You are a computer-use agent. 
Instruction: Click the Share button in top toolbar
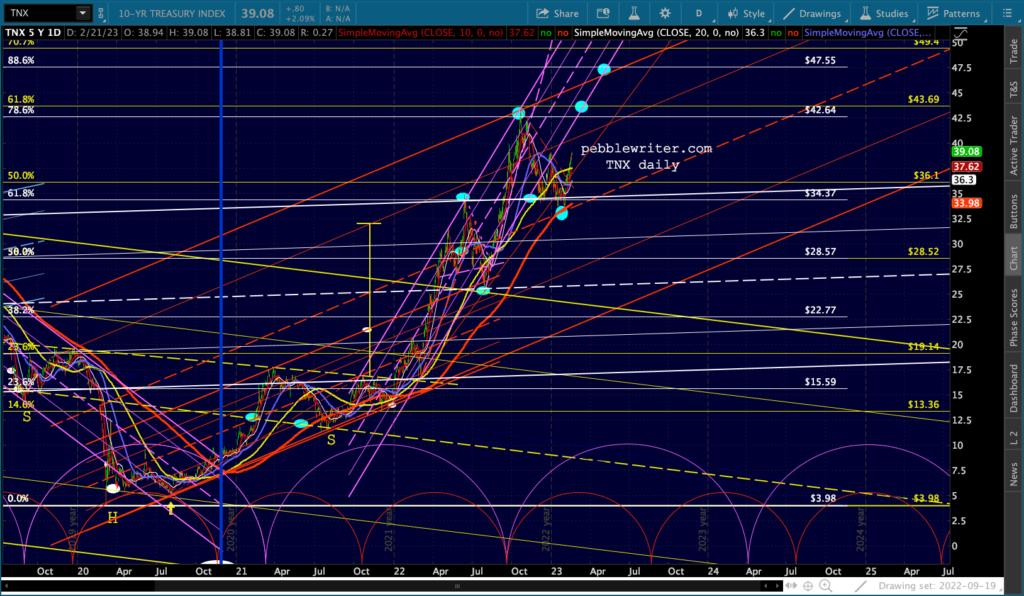[x=557, y=14]
